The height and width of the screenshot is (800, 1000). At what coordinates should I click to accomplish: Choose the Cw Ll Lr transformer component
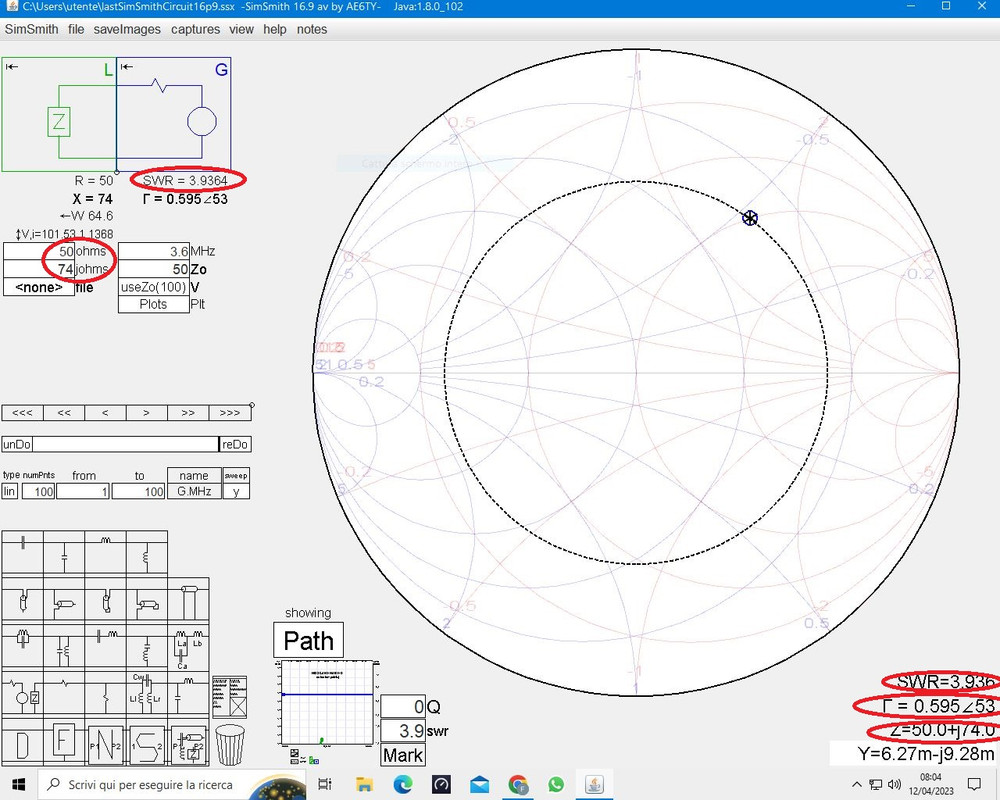point(147,693)
